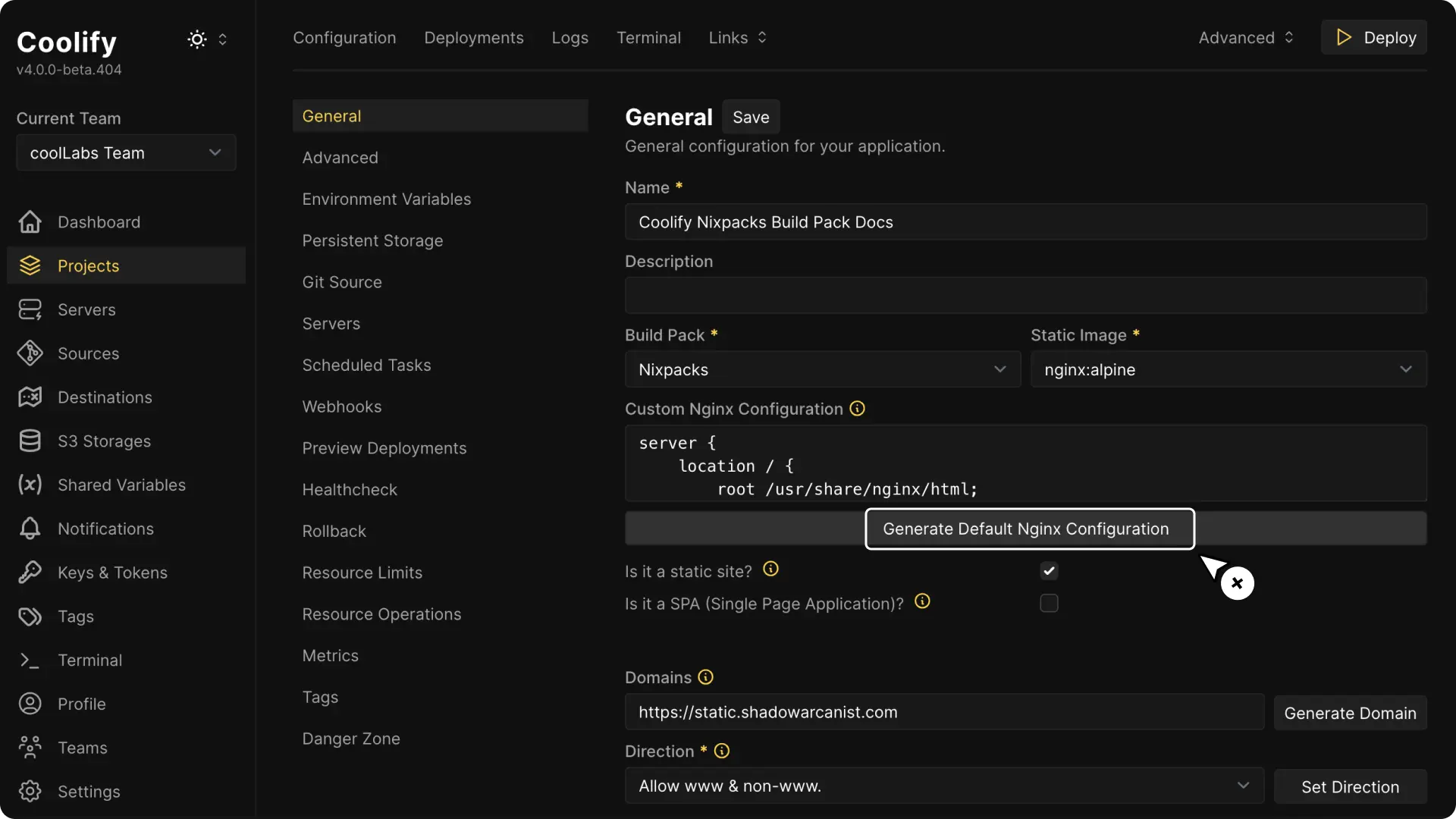The height and width of the screenshot is (819, 1456).
Task: Switch to the Deployments tab
Action: point(473,37)
